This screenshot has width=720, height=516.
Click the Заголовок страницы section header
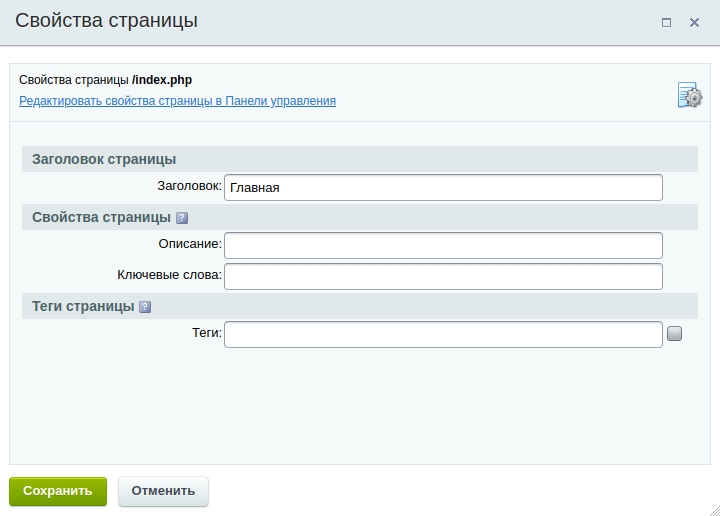point(104,159)
